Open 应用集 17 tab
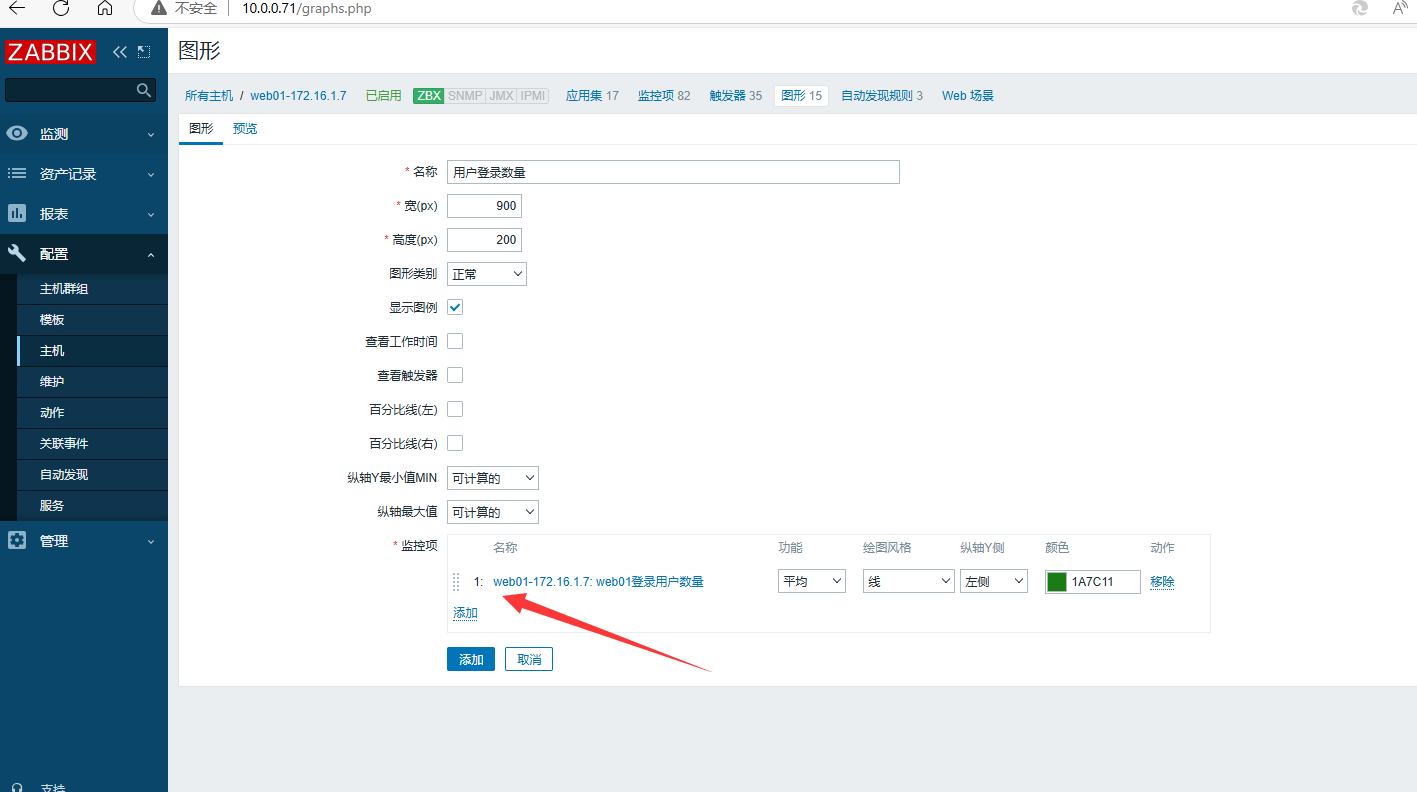Image resolution: width=1417 pixels, height=792 pixels. click(592, 96)
